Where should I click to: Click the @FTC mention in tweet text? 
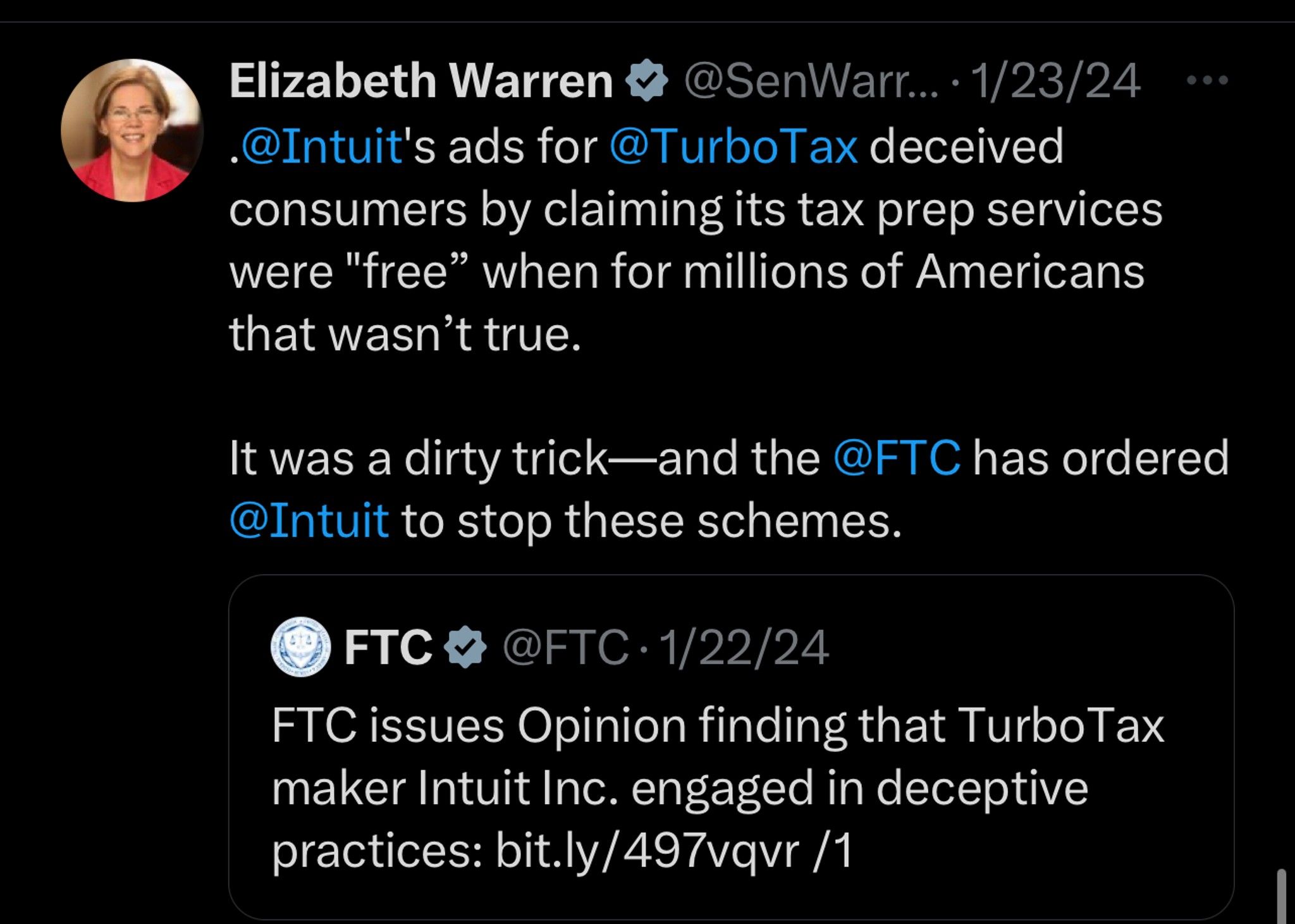897,459
